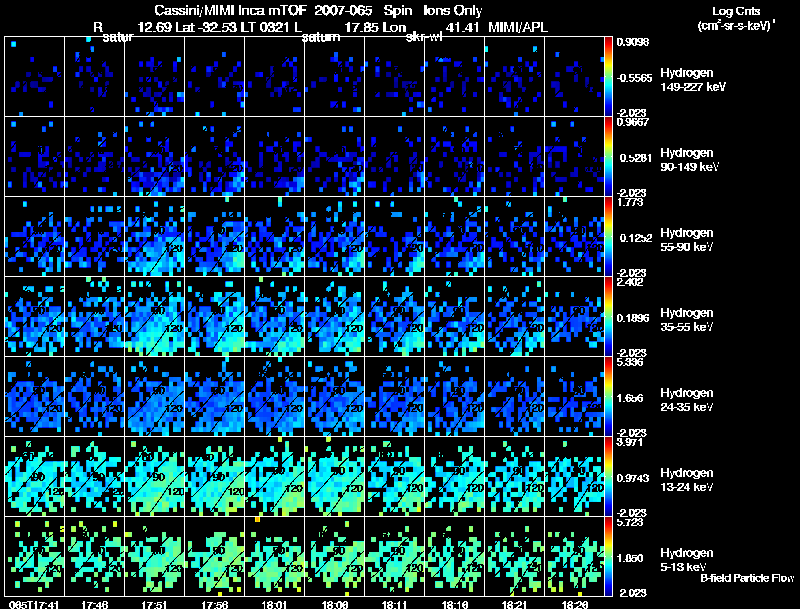800x609 pixels.
Task: Click the B-field Particle Flow text
Action: pyautogui.click(x=747, y=578)
